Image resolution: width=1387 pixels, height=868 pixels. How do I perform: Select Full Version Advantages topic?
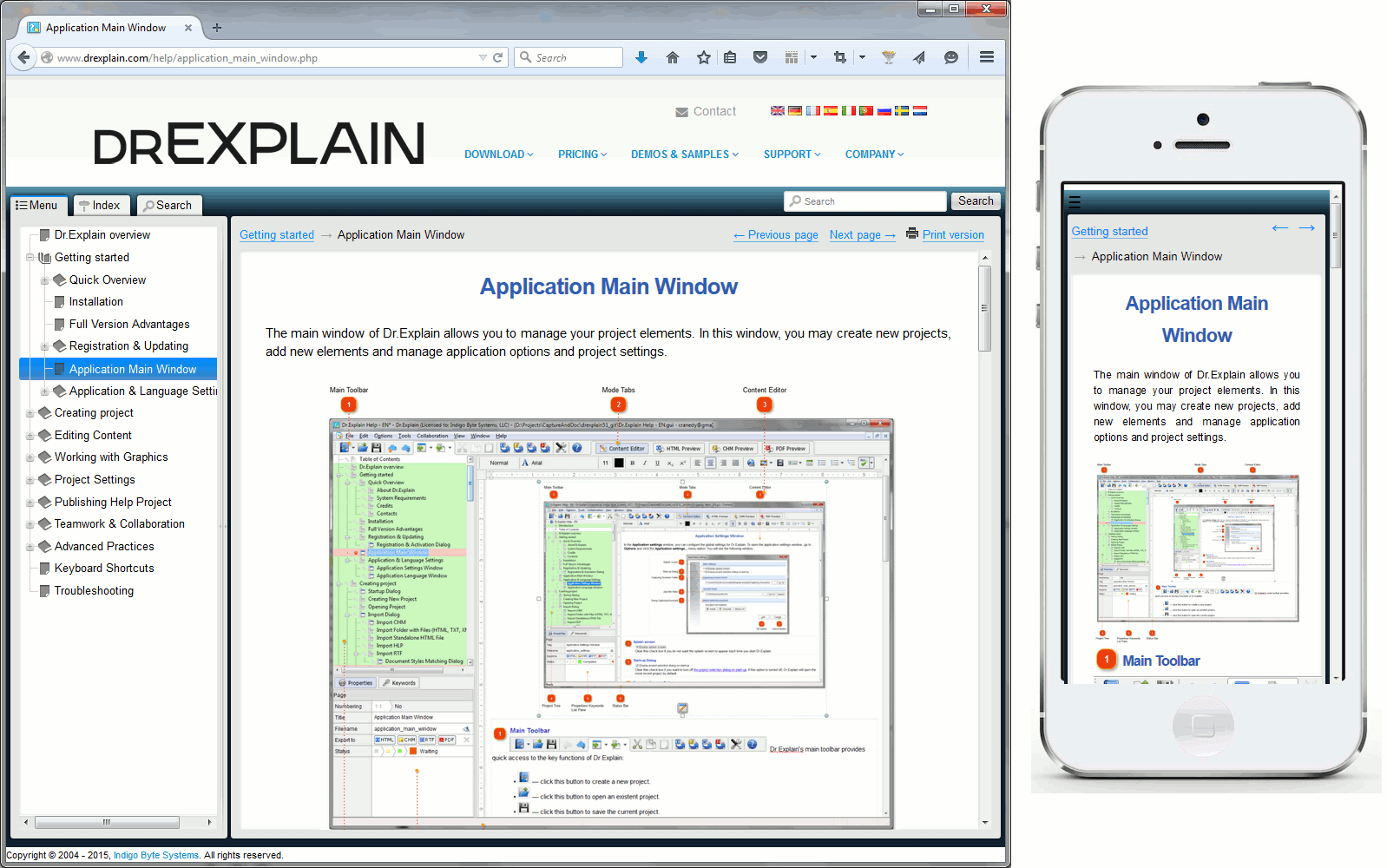pos(129,325)
